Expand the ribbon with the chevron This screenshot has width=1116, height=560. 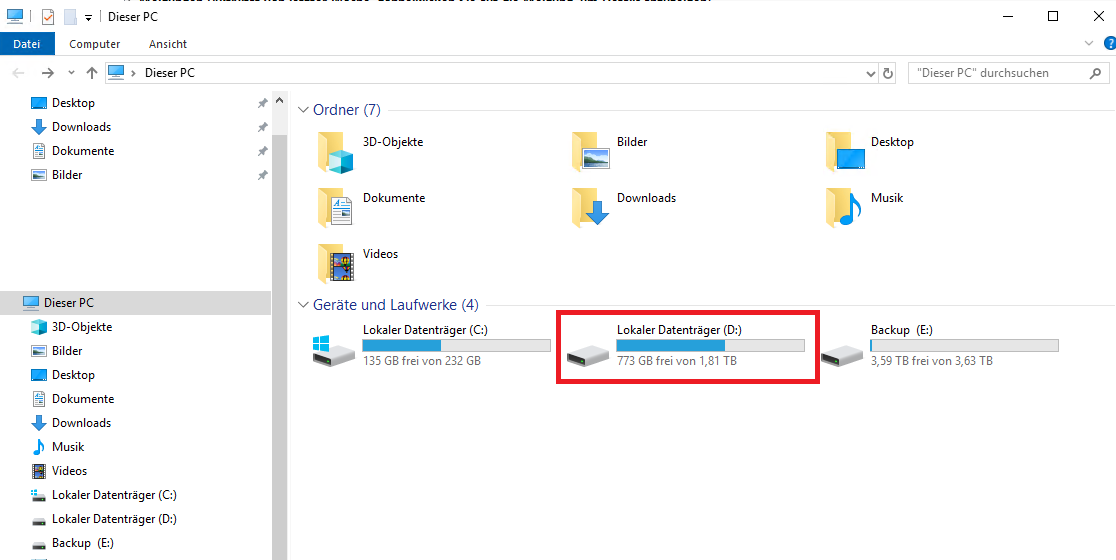pyautogui.click(x=1089, y=44)
